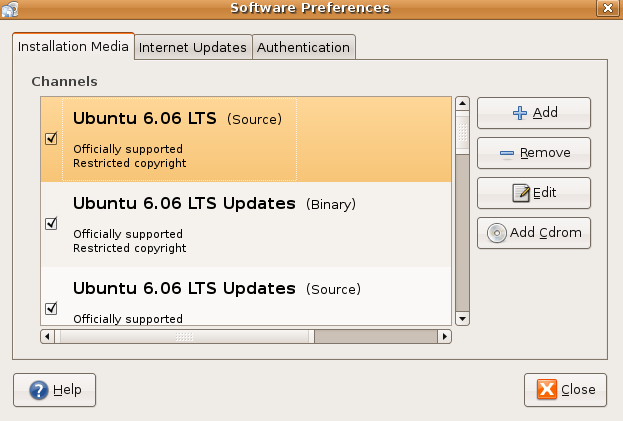
Task: Click the plus icon on Add button
Action: tap(519, 113)
